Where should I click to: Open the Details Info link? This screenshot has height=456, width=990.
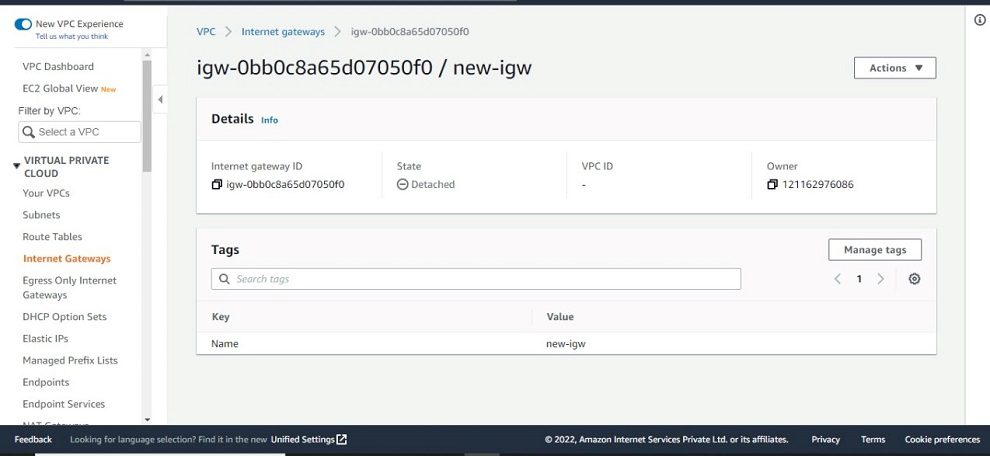270,120
